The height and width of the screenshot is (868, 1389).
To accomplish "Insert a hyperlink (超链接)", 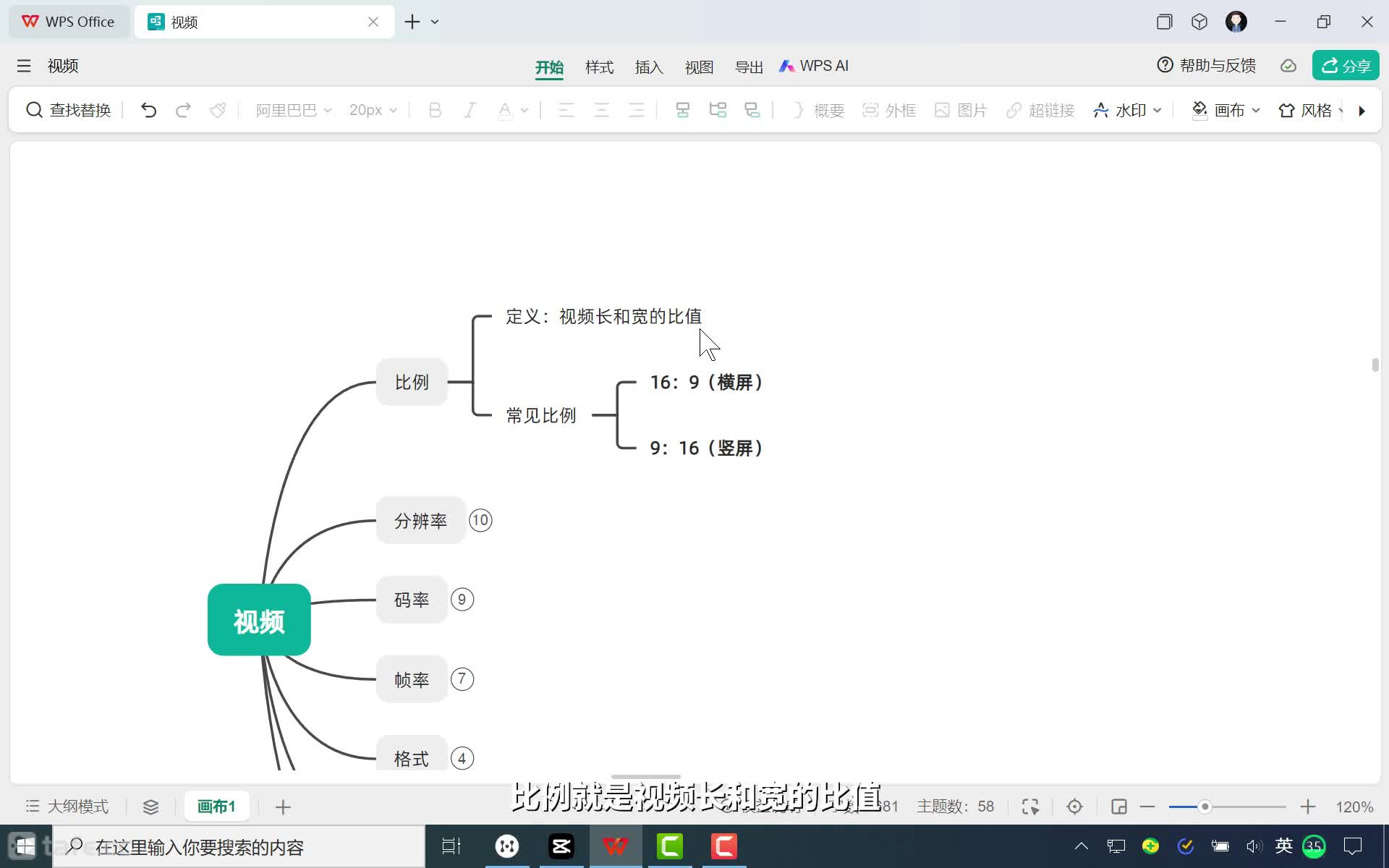I will pyautogui.click(x=1040, y=110).
